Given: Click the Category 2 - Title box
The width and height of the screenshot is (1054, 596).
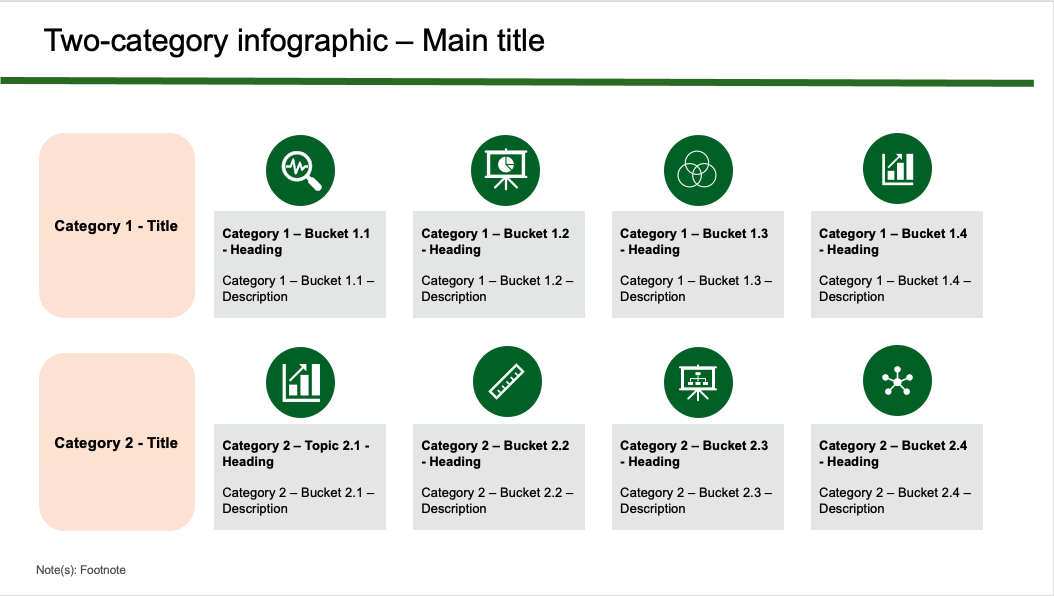Looking at the screenshot, I should [116, 443].
